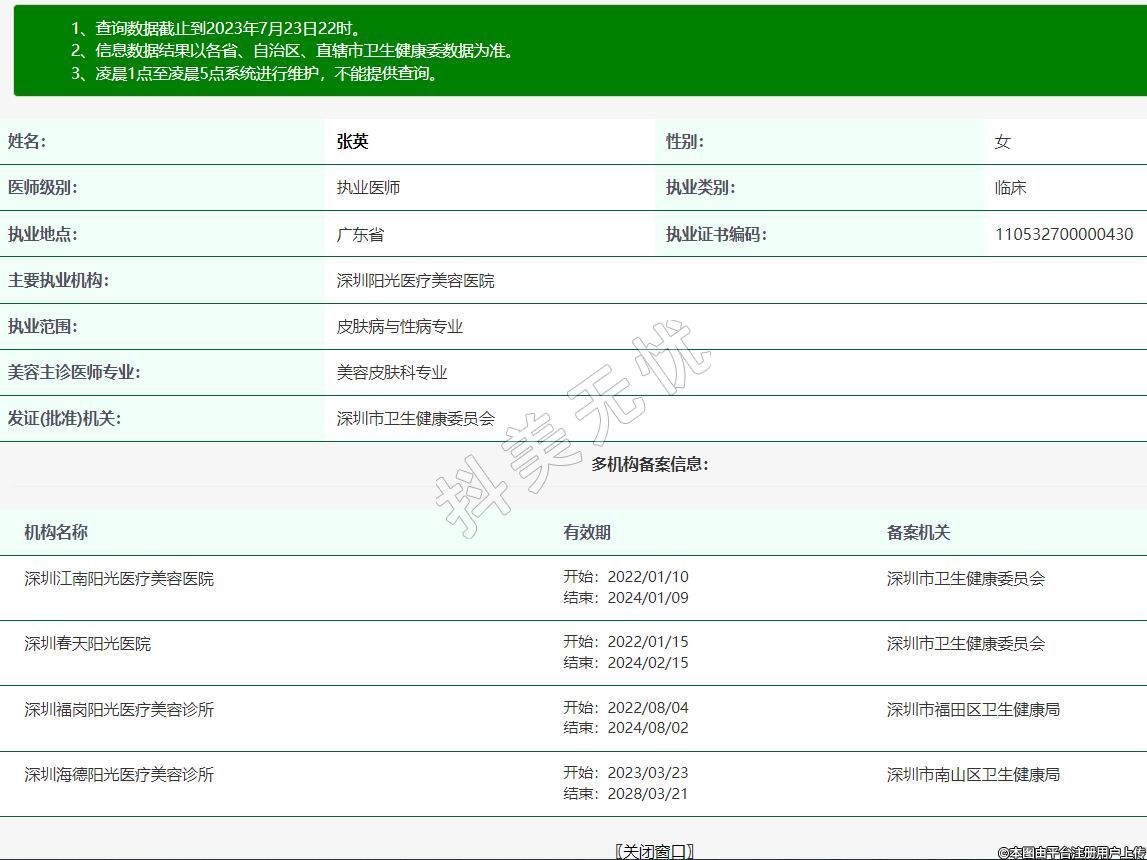Select the certificate number 110532700000430

(1063, 234)
